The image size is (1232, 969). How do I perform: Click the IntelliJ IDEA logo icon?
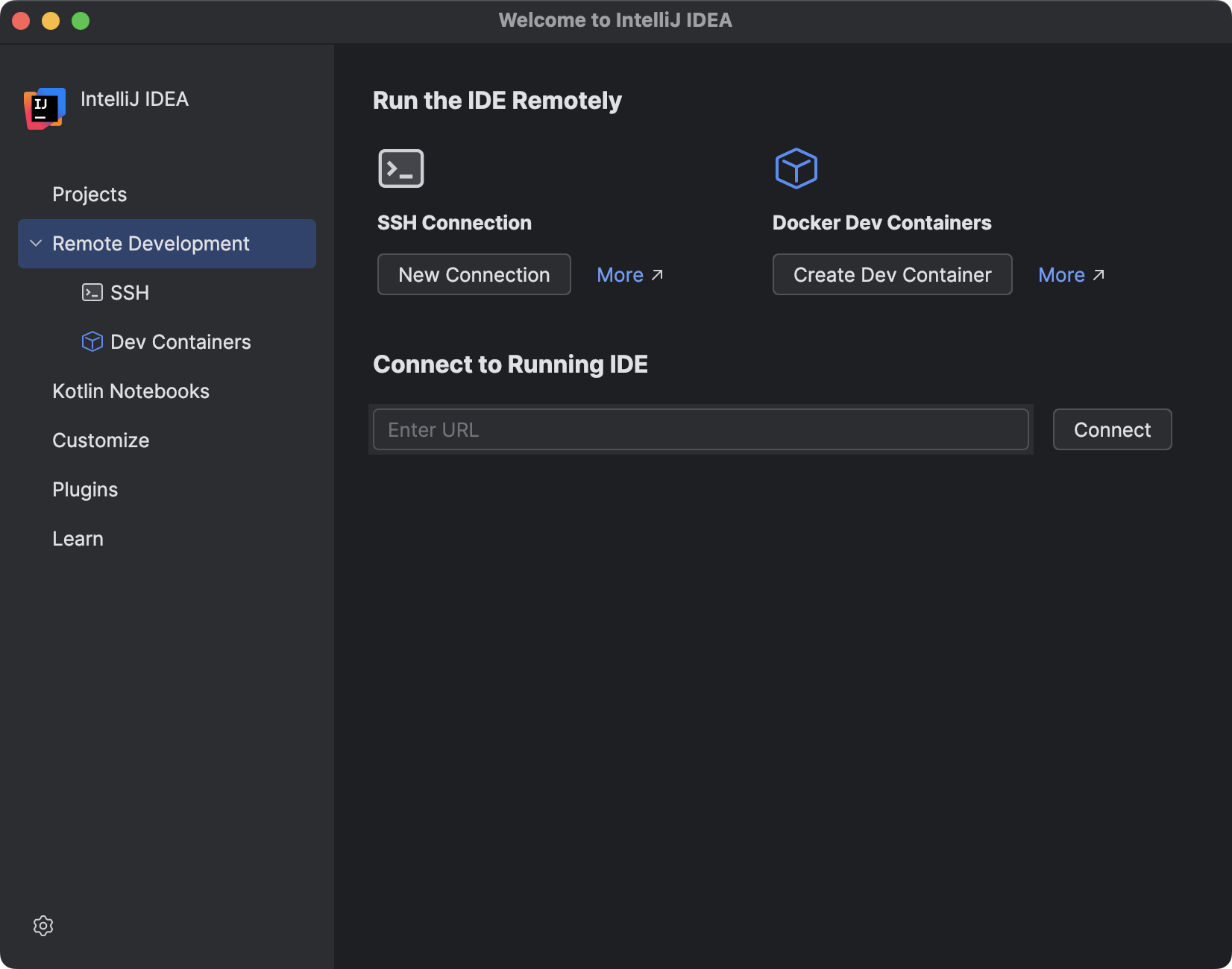[x=45, y=108]
